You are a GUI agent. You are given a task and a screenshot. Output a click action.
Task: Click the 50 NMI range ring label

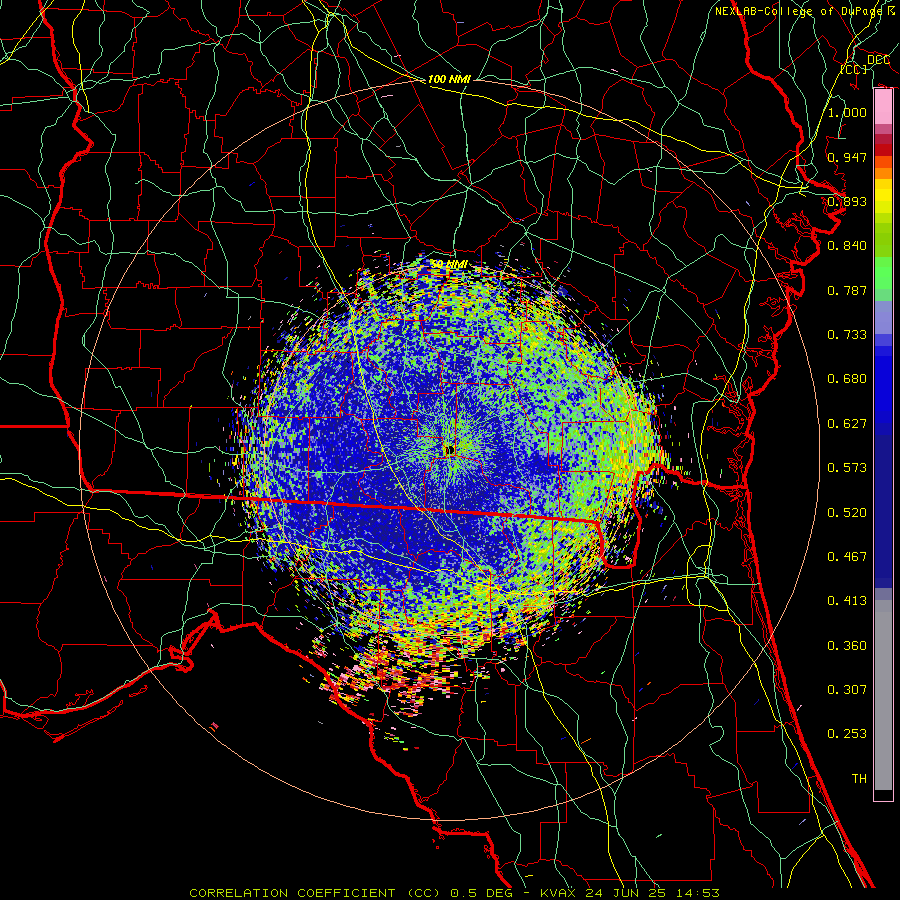(449, 264)
